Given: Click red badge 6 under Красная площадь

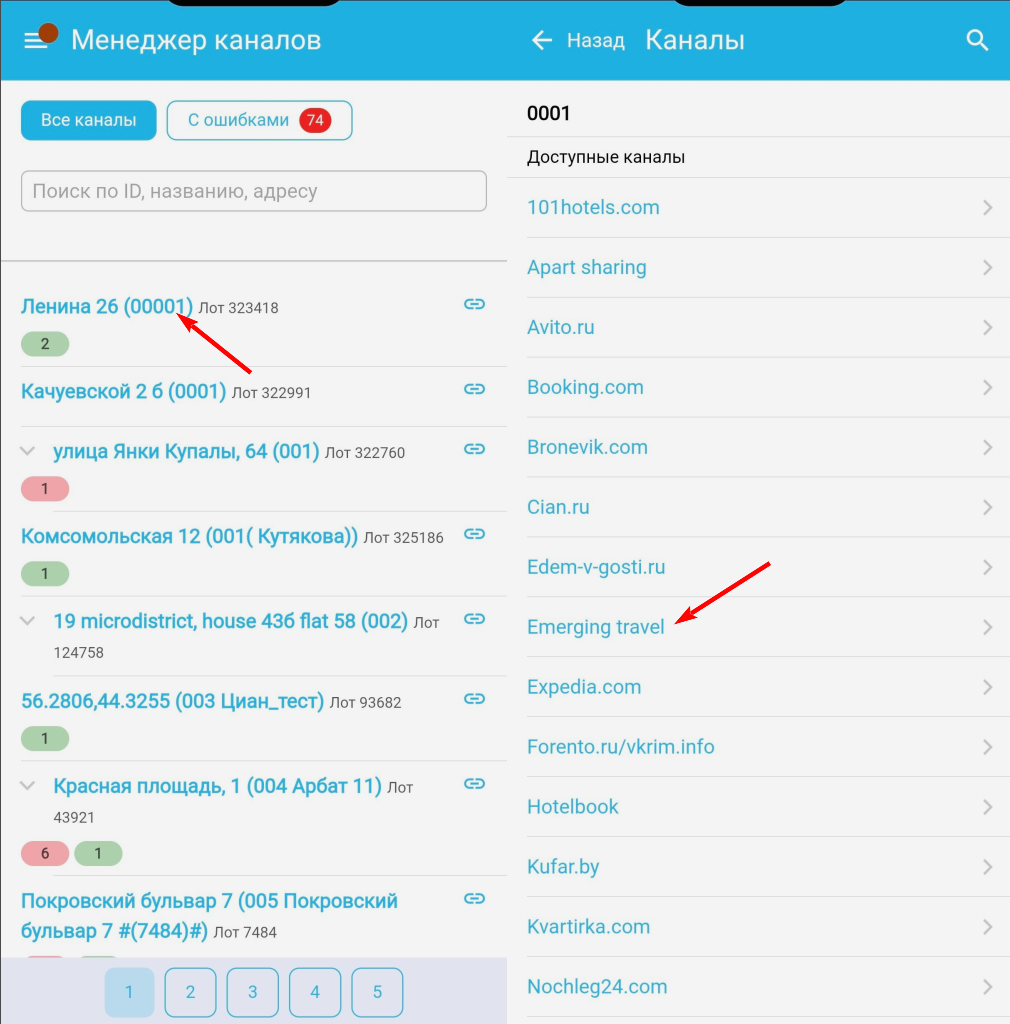Looking at the screenshot, I should click(45, 853).
